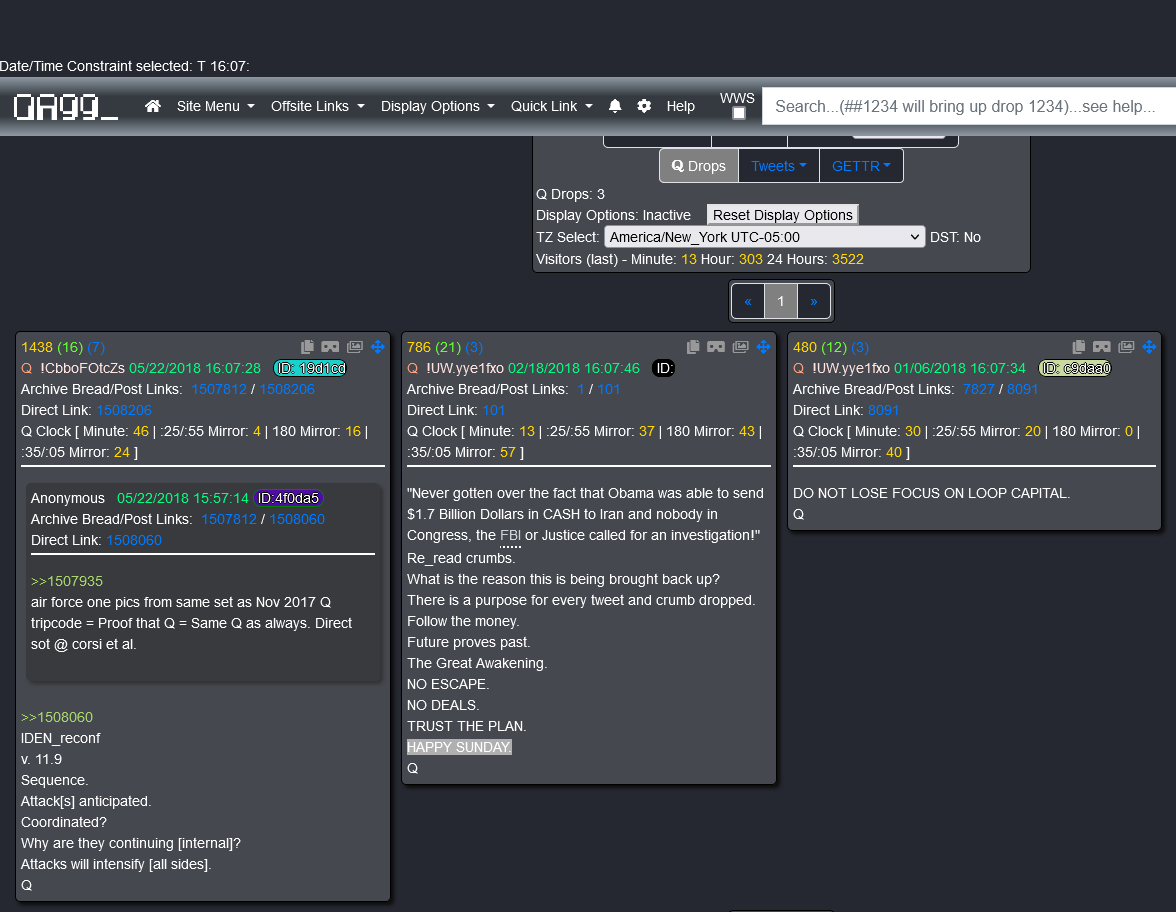Expand the Tweets dropdown tab
1176x912 pixels.
(779, 166)
